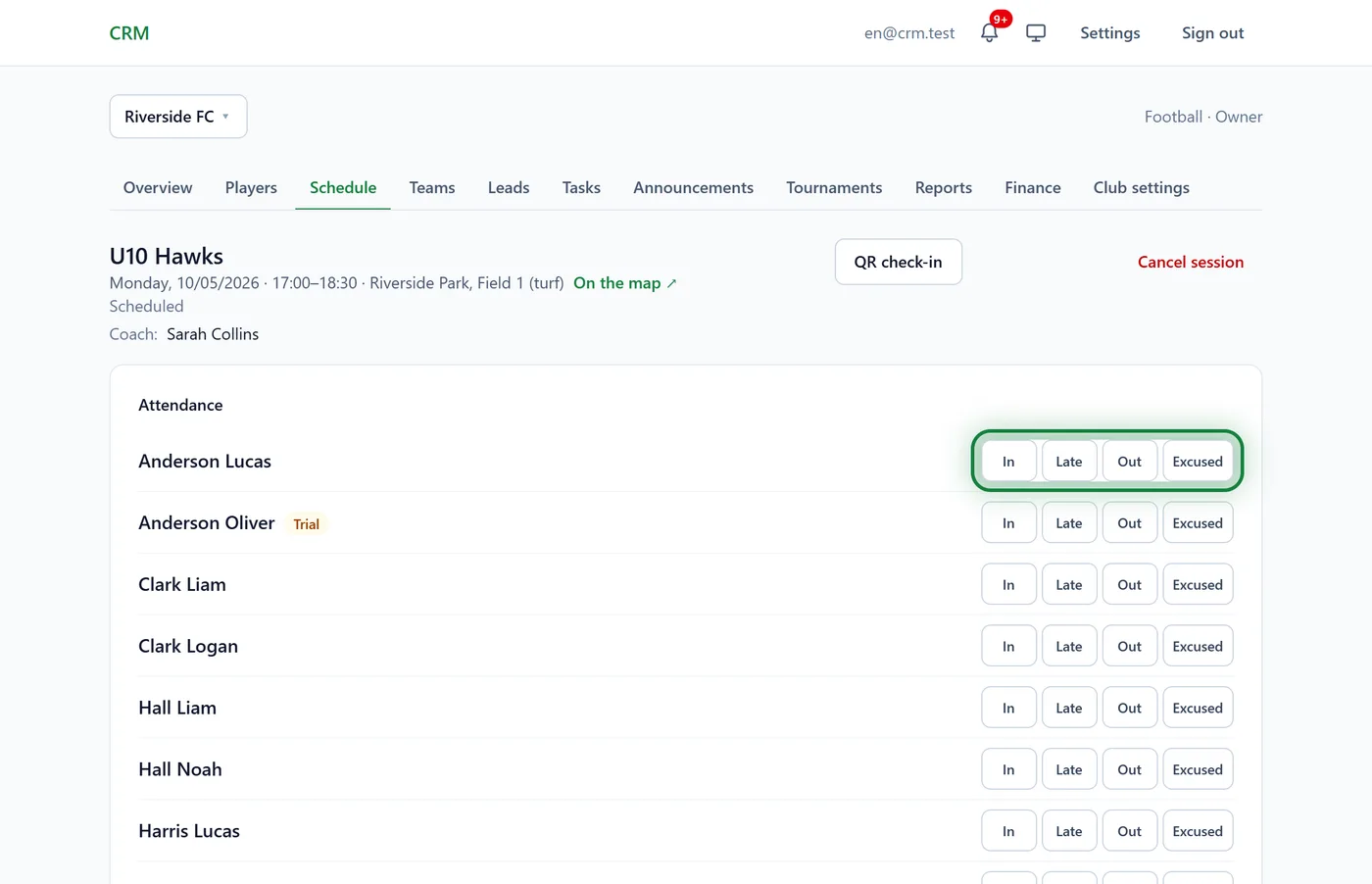Click the player name Clark Logan
Image resolution: width=1372 pixels, height=884 pixels.
(x=188, y=647)
